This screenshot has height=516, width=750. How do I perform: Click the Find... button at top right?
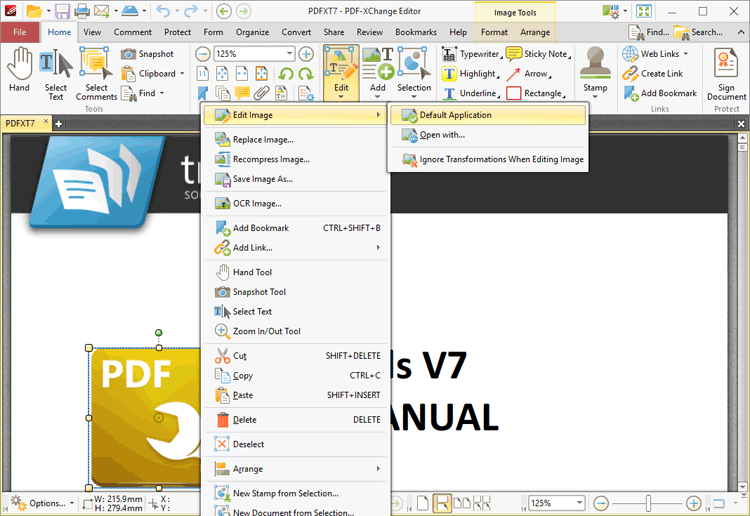(x=649, y=32)
